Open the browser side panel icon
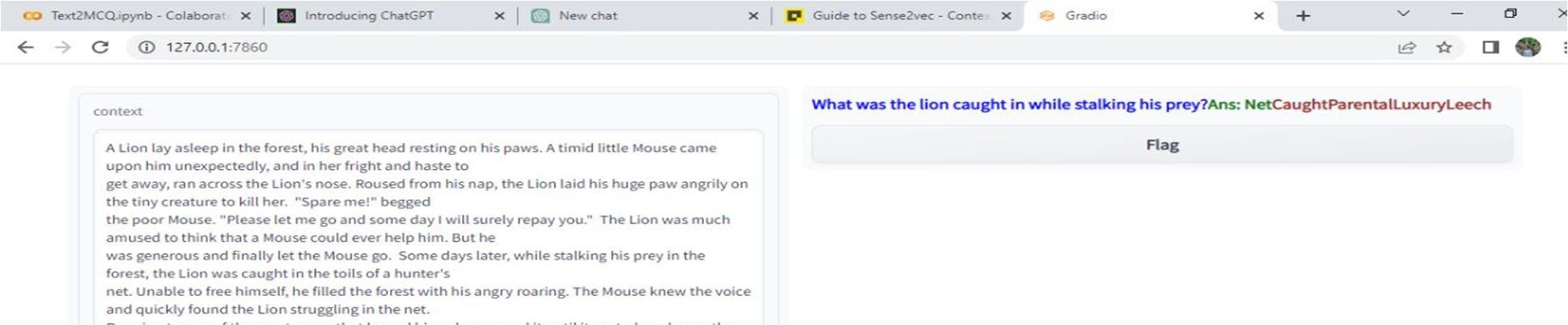The image size is (1568, 325). 1490,48
